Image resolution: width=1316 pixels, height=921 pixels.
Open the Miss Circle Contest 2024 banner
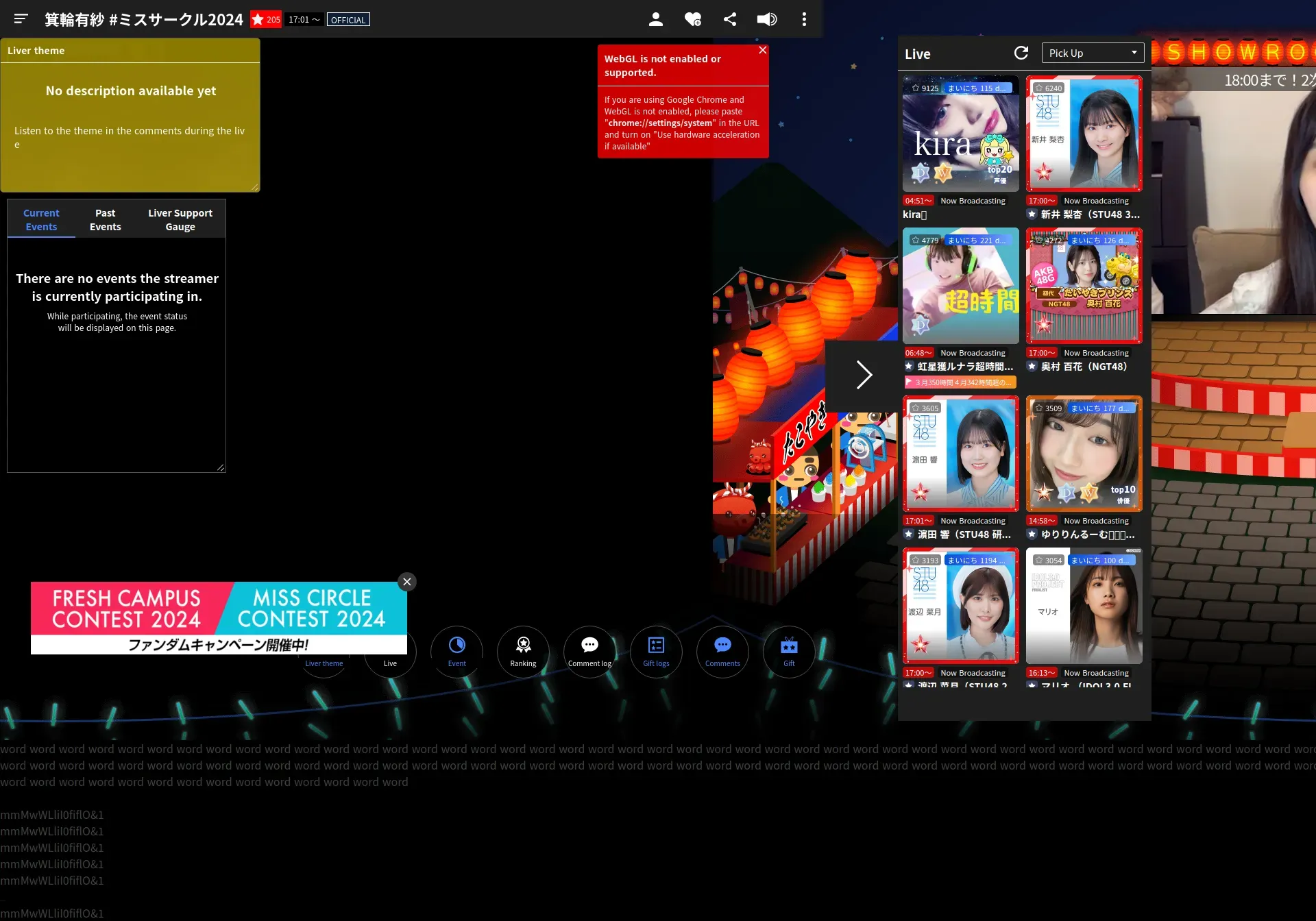pos(312,609)
